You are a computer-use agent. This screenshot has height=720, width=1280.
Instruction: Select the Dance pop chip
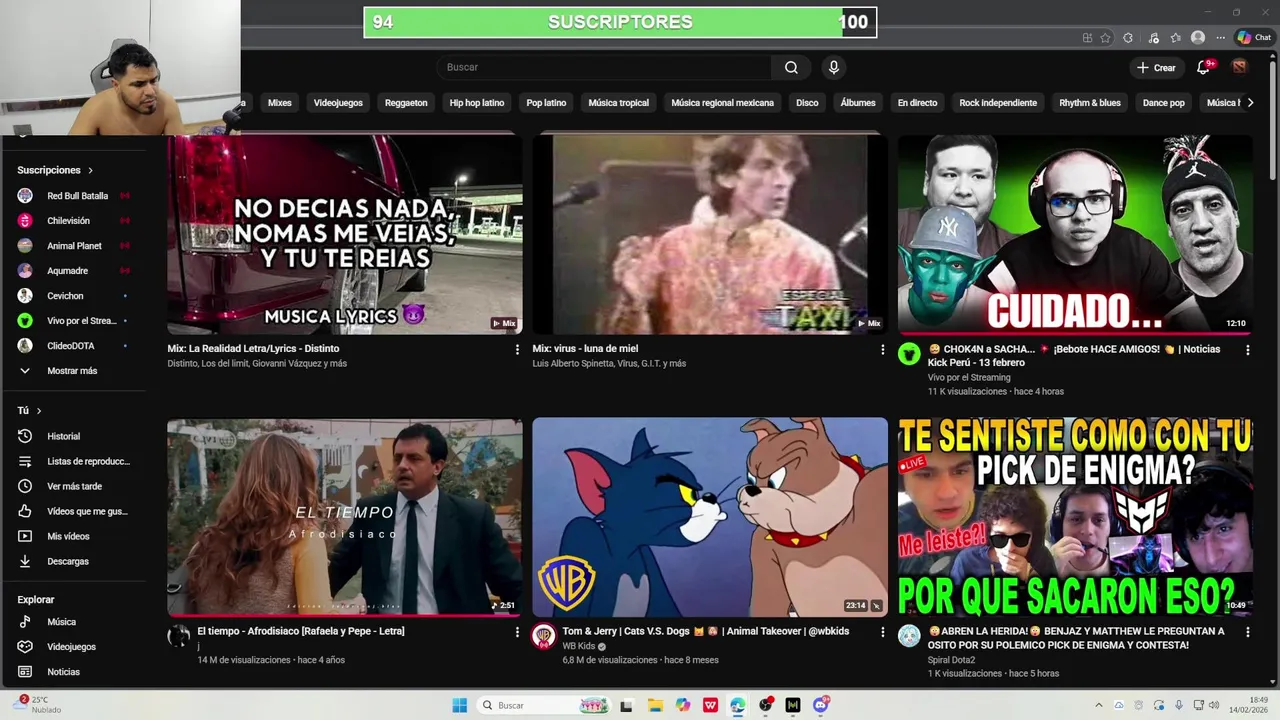tap(1164, 103)
